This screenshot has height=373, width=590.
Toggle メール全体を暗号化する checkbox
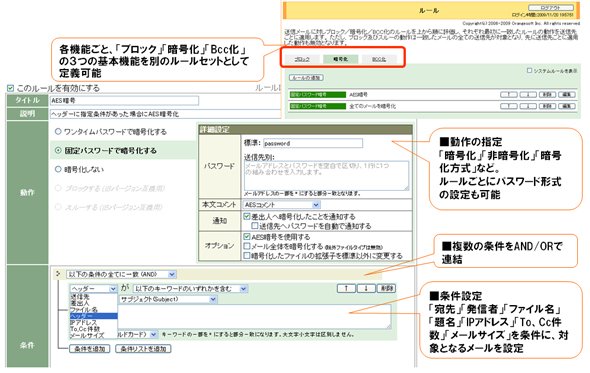pos(247,246)
